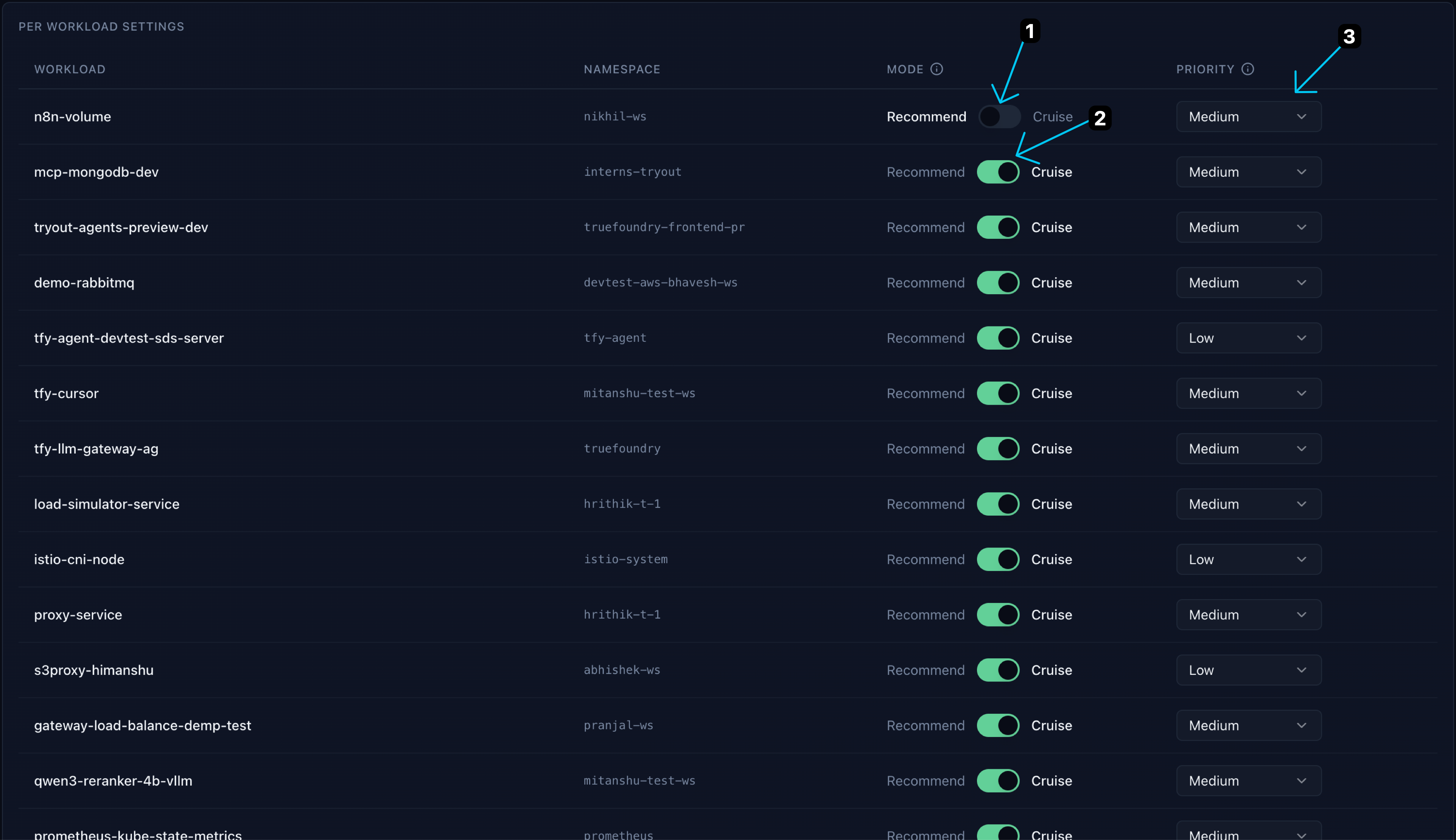
Task: Disable Cruise mode for mcp-mongodb-dev
Action: pyautogui.click(x=998, y=171)
